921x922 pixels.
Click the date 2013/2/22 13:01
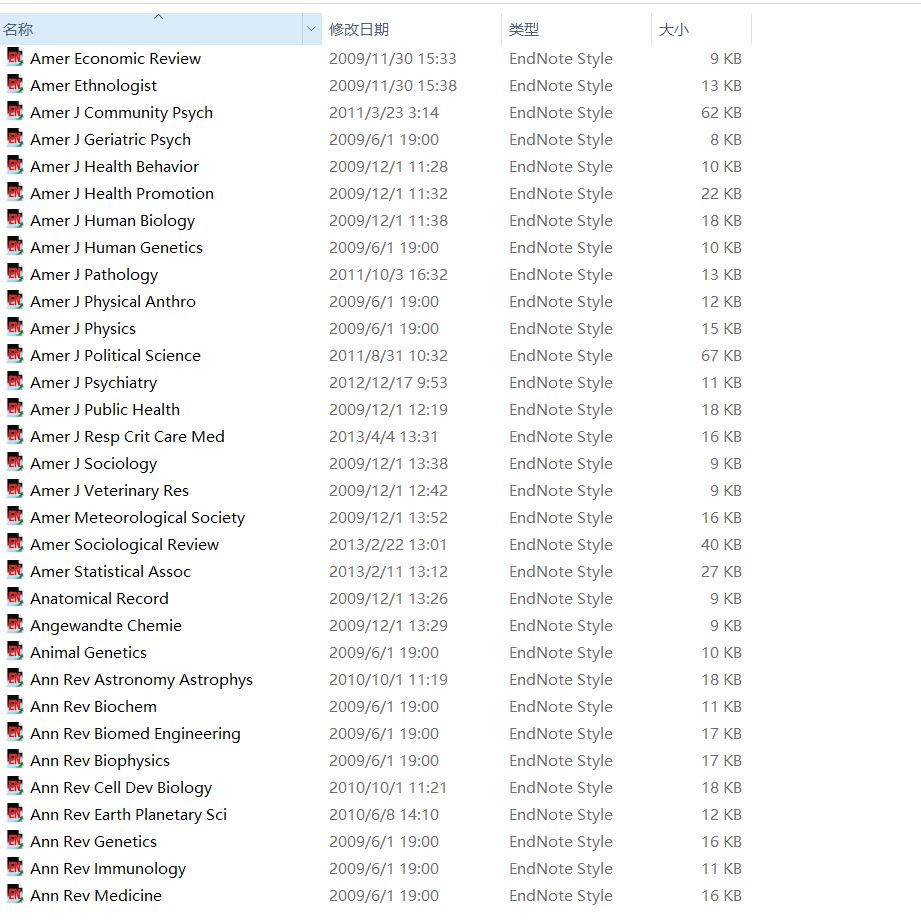point(388,544)
